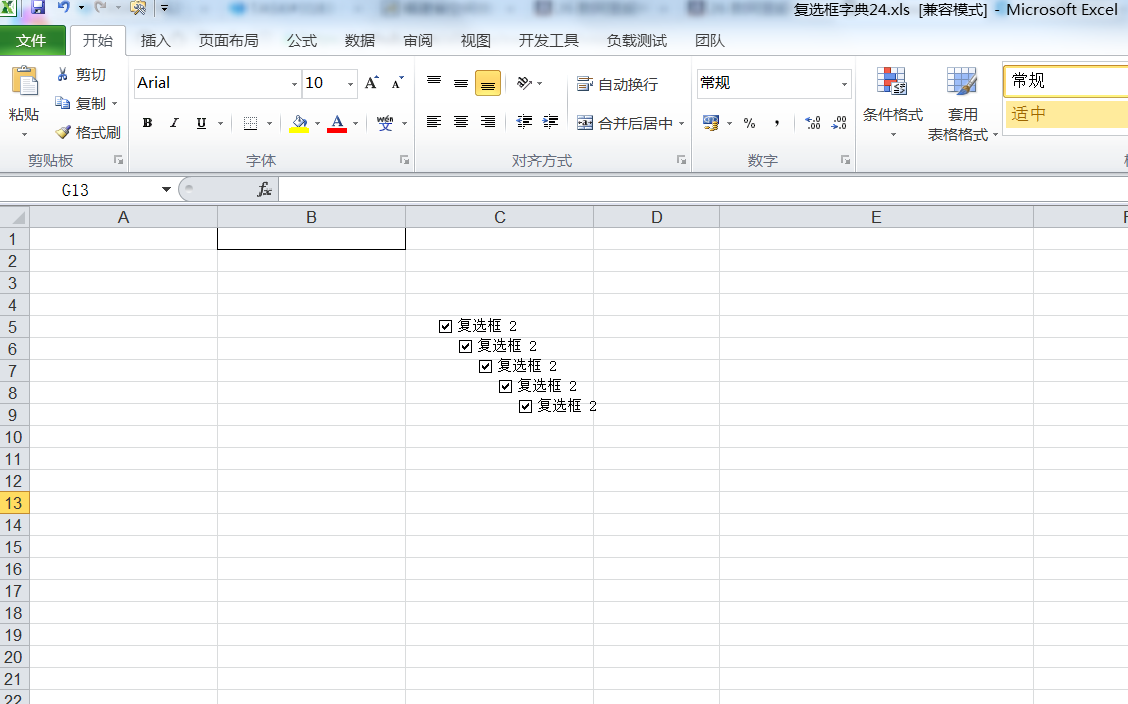Apply the red font color A
Viewport: 1128px width, 704px height.
(337, 123)
